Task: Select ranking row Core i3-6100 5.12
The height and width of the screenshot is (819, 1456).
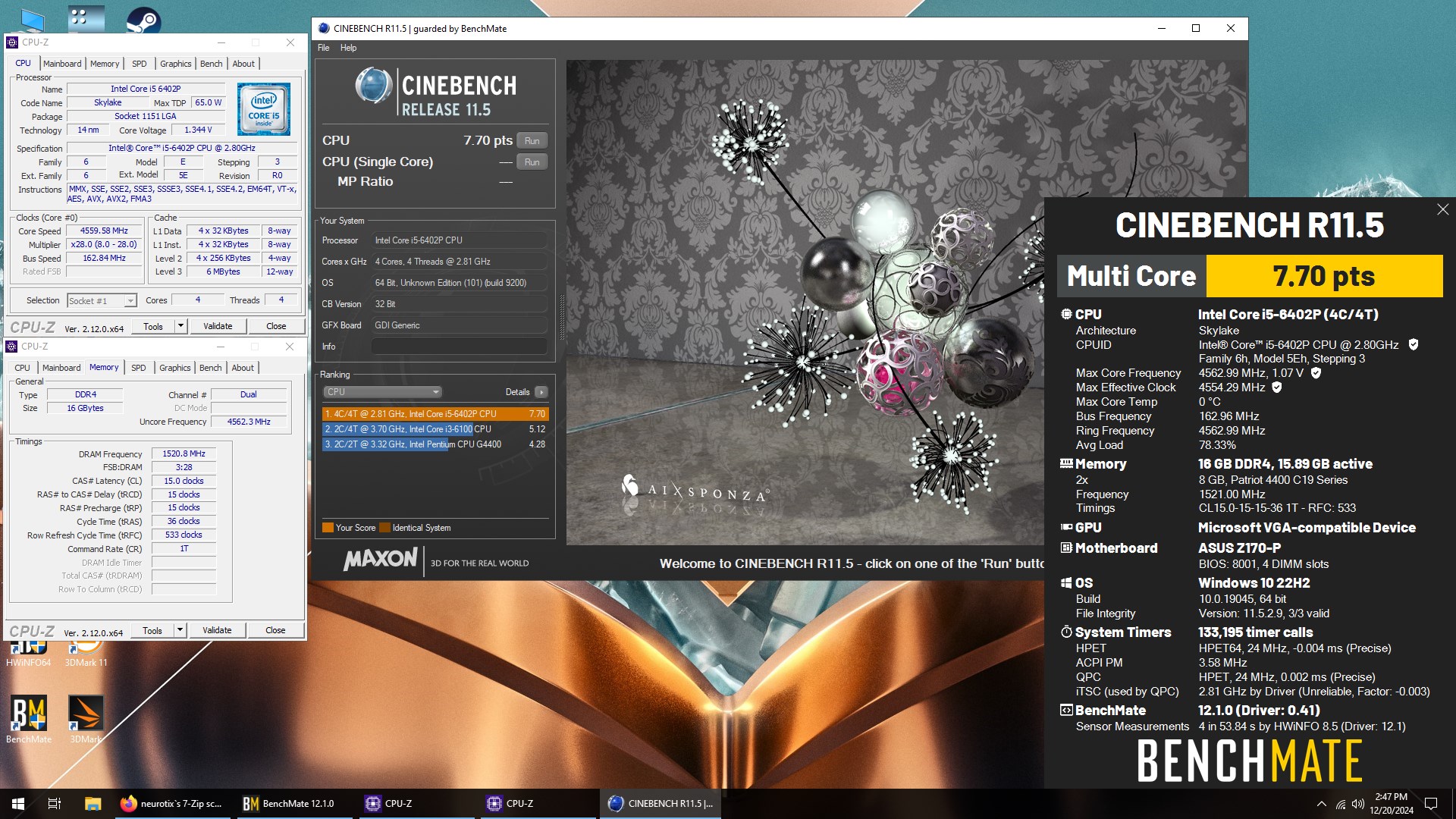Action: (435, 429)
